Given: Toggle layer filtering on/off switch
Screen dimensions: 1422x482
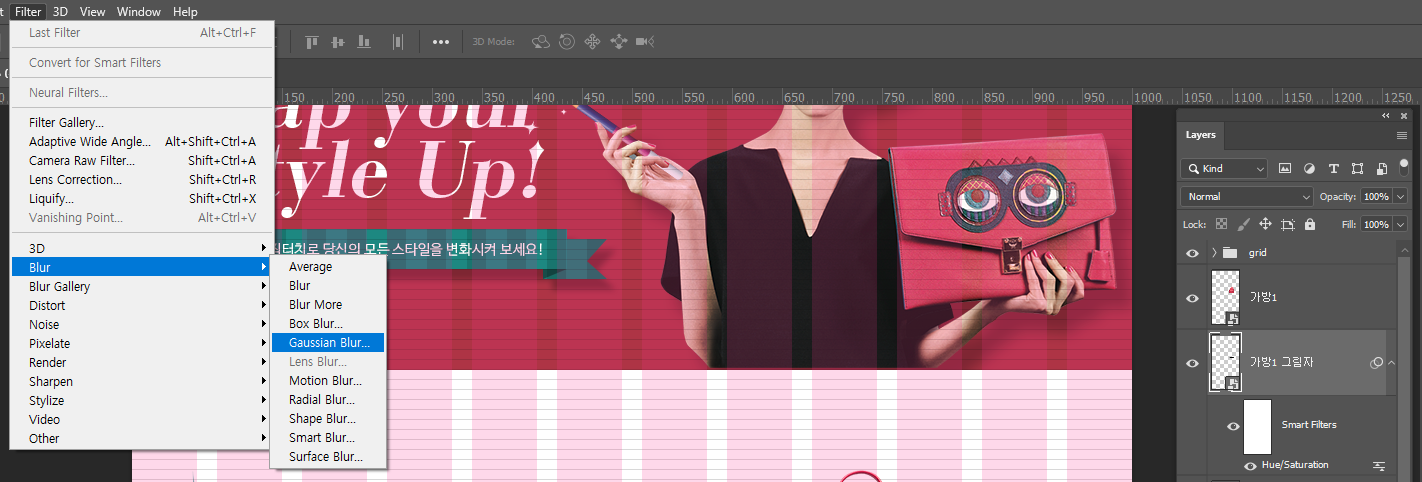Looking at the screenshot, I should pos(1403,168).
